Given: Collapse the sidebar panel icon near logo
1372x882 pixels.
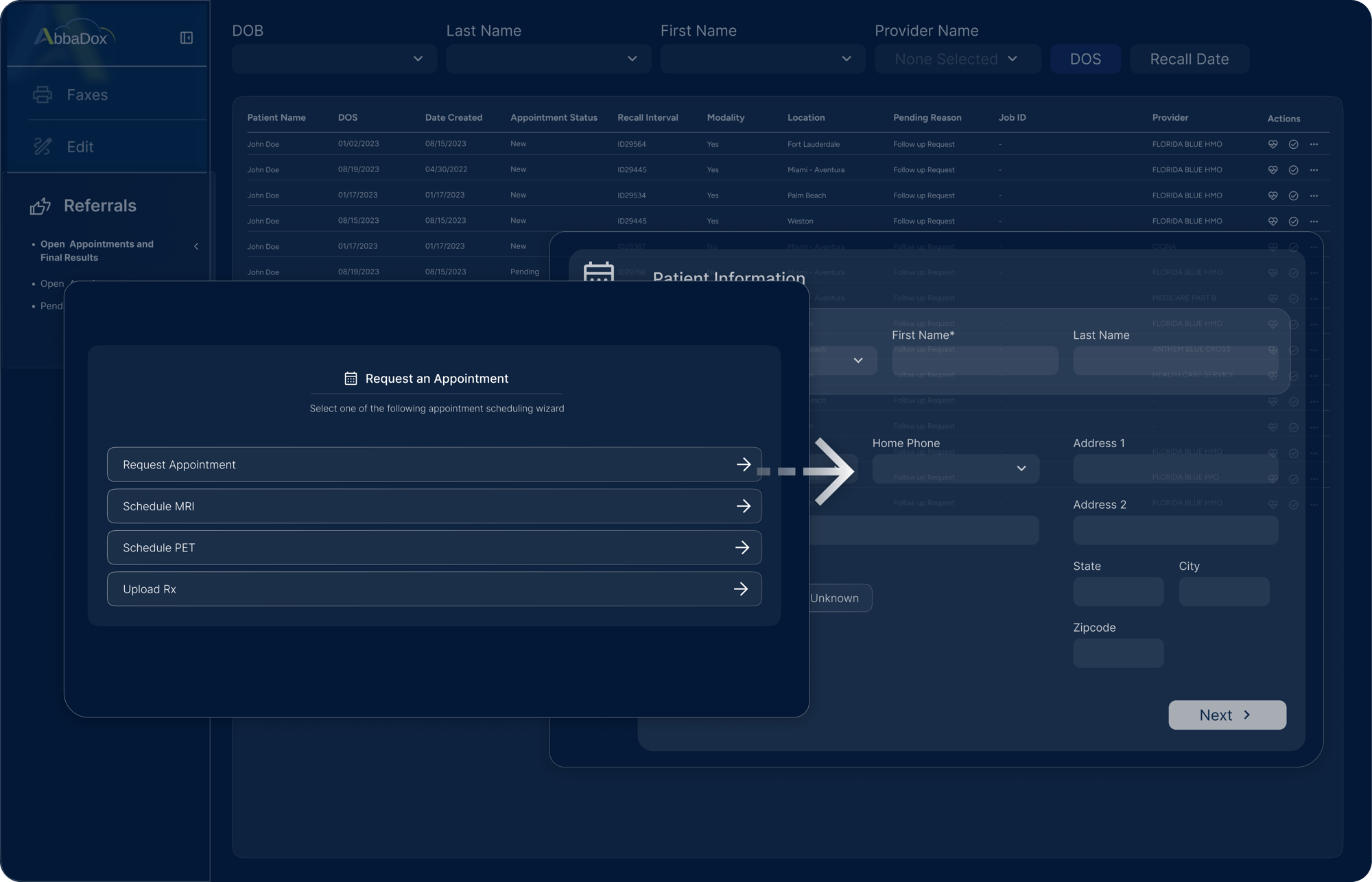Looking at the screenshot, I should point(186,38).
